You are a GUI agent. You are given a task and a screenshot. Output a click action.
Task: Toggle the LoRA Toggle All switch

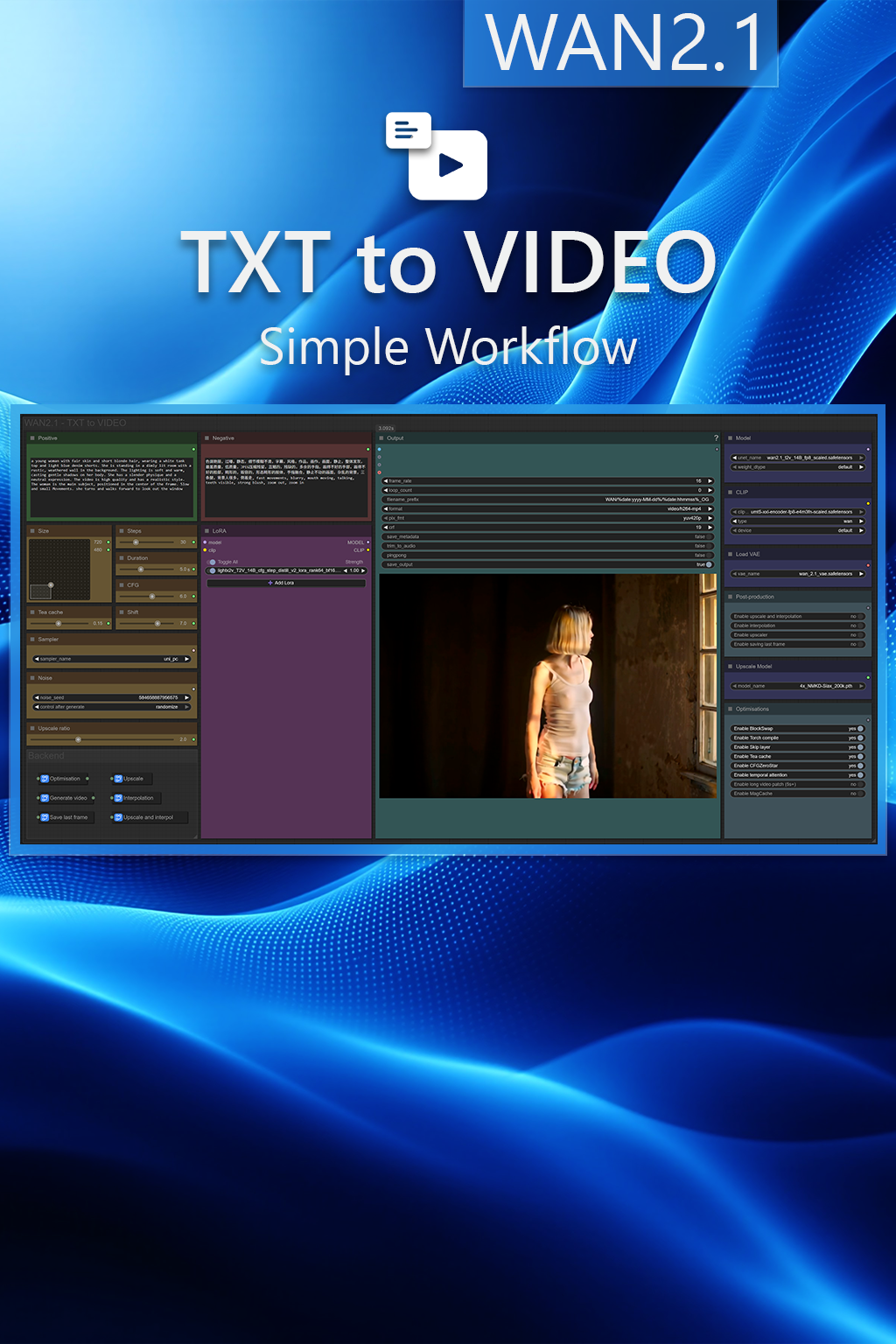coord(213,563)
